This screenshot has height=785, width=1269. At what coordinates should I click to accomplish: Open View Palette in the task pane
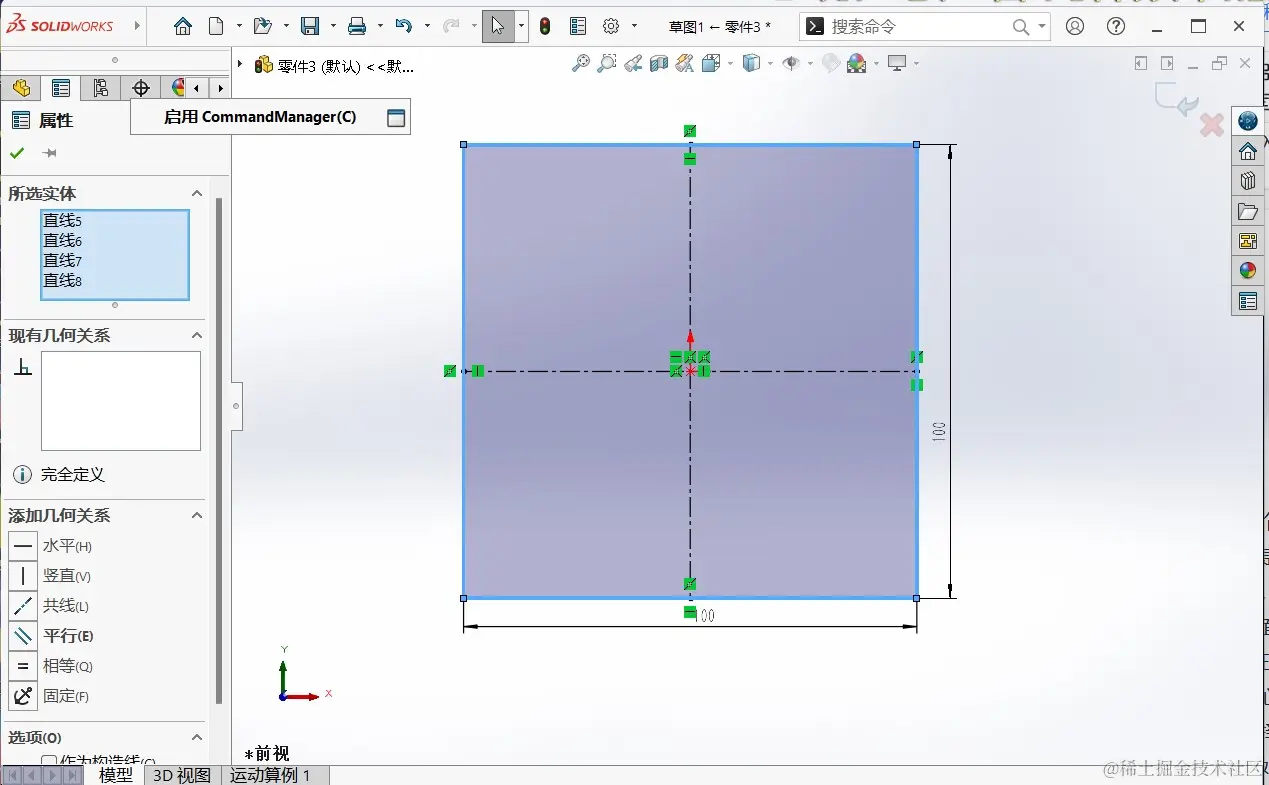pos(1247,241)
